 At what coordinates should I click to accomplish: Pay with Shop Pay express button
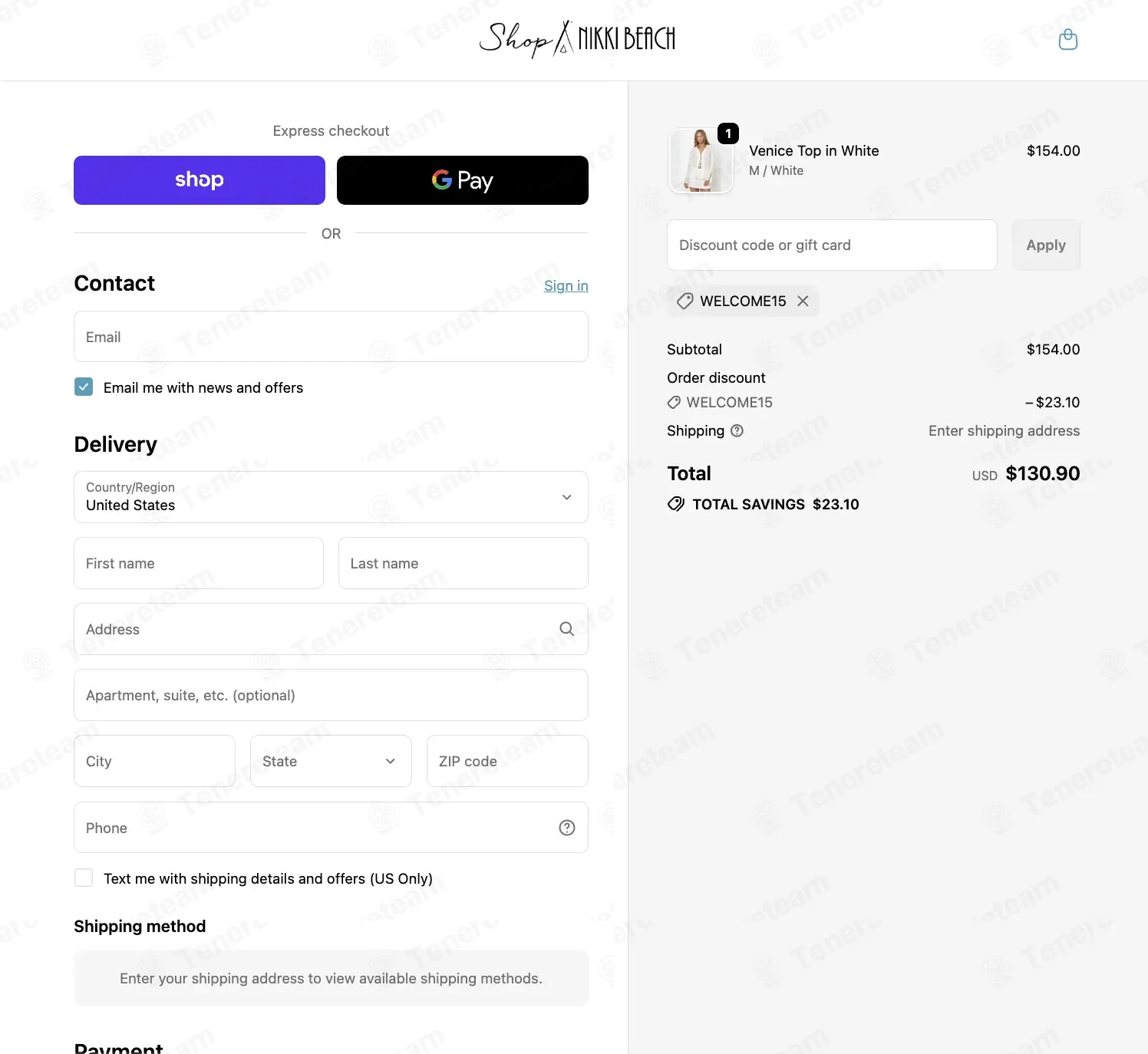click(x=200, y=180)
